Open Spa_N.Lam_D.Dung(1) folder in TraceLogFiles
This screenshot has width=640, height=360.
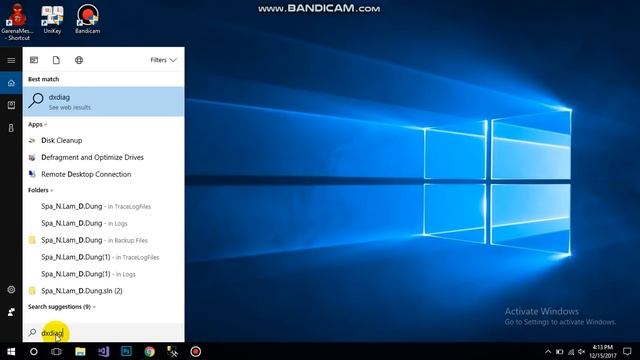[104, 257]
